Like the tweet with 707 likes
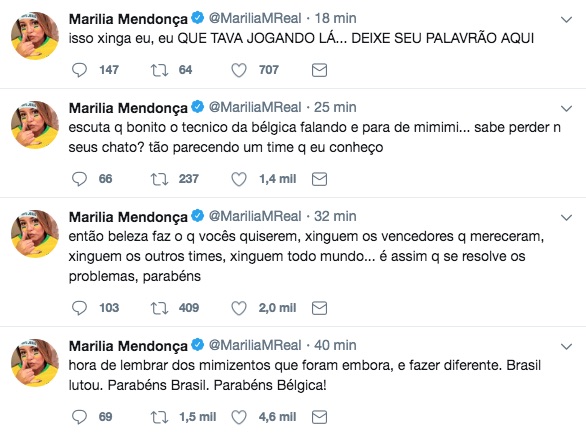Viewport: 586px width, 434px height. 239,70
